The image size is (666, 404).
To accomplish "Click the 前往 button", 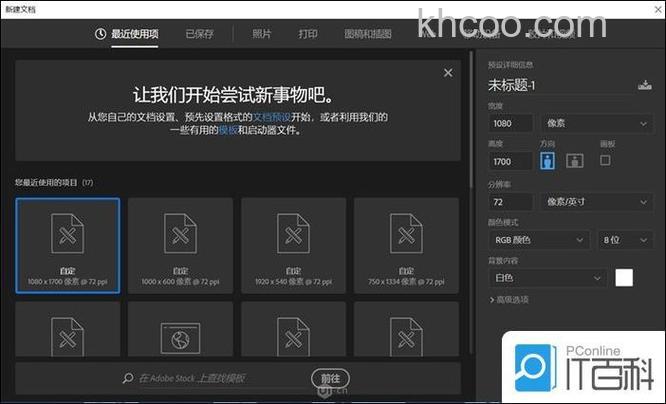I will click(x=330, y=378).
